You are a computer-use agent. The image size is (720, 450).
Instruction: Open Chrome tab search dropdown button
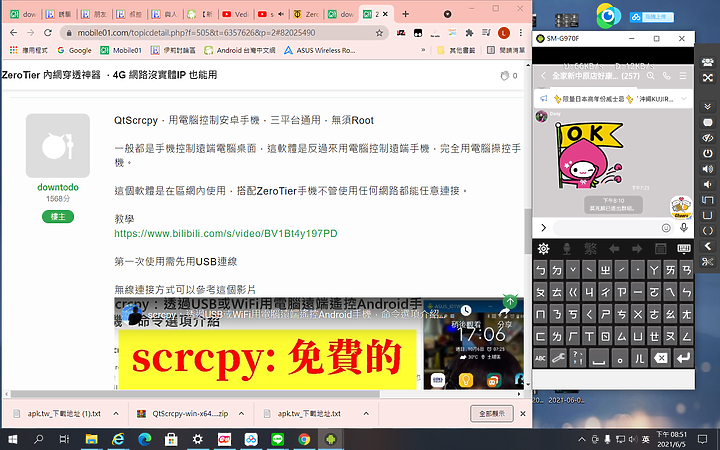point(447,14)
